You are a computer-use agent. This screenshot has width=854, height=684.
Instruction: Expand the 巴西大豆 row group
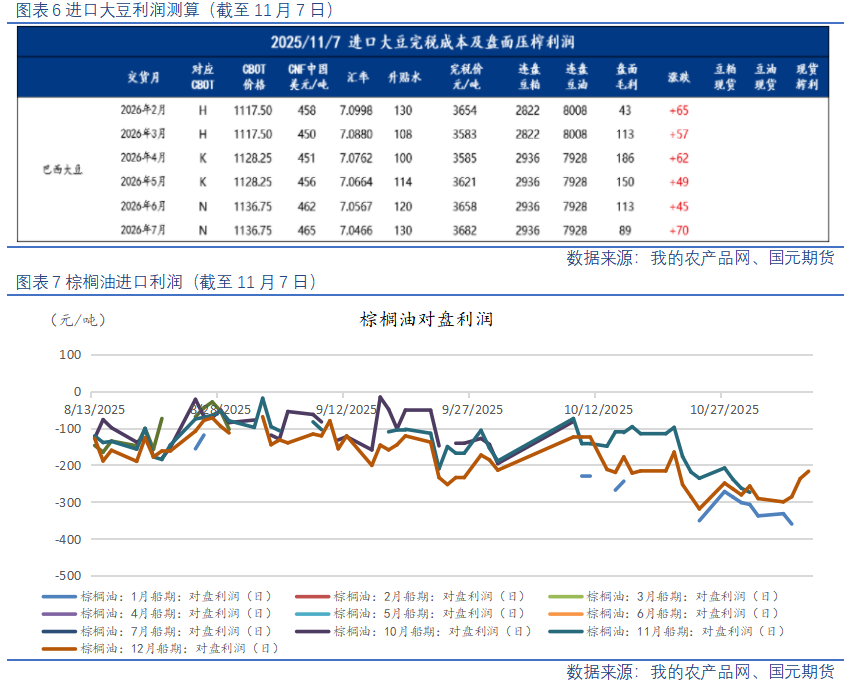click(62, 168)
